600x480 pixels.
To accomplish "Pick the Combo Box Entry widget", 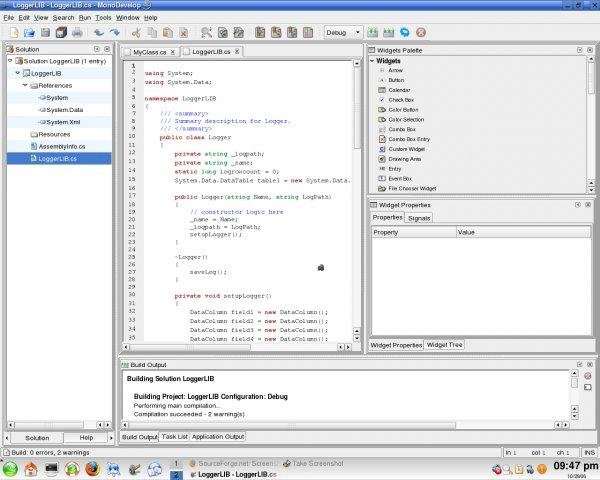I will pos(409,139).
